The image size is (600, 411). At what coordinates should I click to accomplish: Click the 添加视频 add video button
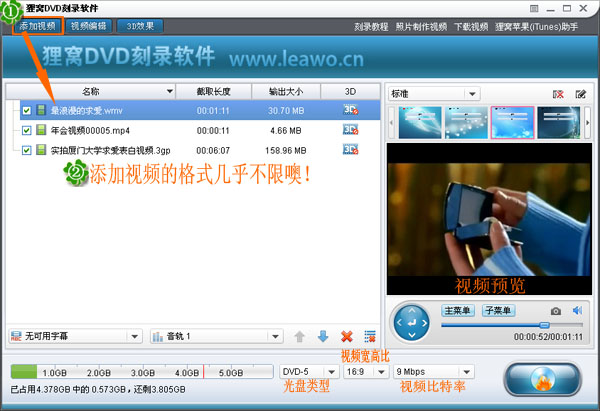[x=38, y=26]
